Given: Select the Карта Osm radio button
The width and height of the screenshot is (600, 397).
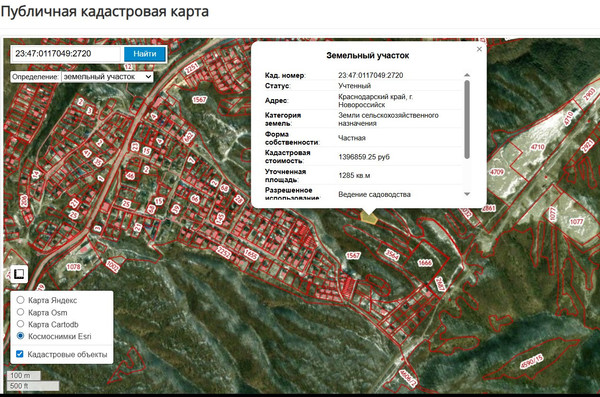Looking at the screenshot, I should point(20,312).
